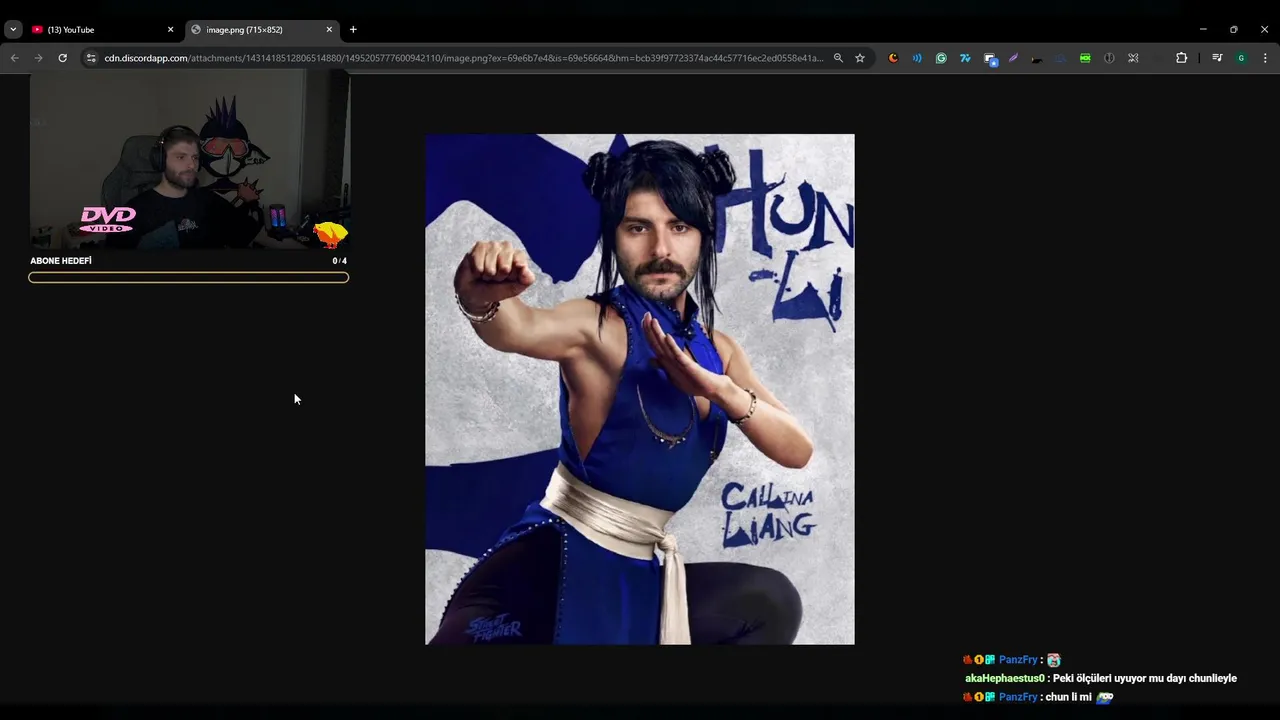This screenshot has width=1280, height=720.
Task: Open Chrome's three-dot menu
Action: coord(1265,58)
